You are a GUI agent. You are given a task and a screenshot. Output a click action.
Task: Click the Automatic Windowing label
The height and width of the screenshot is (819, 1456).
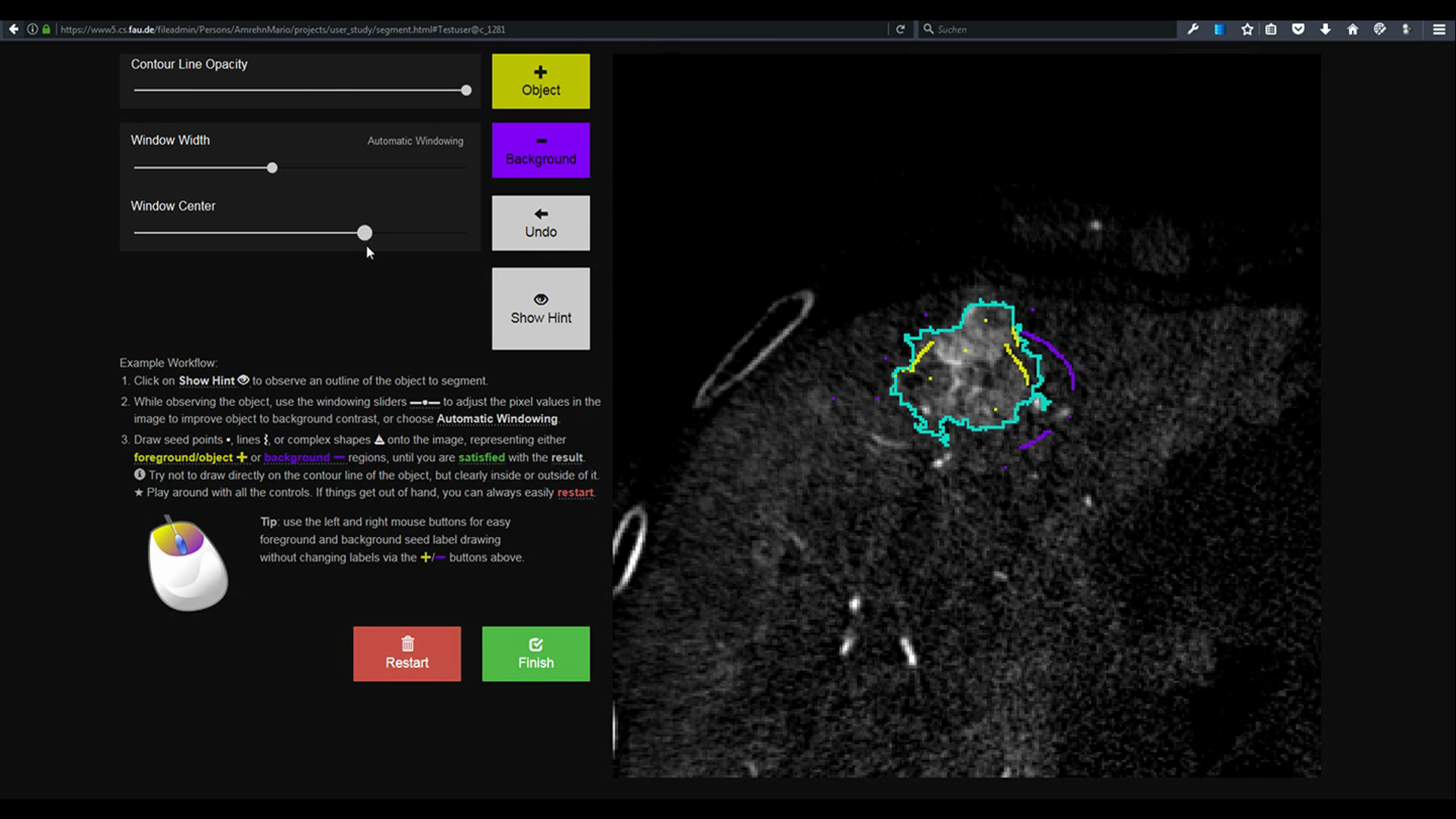(415, 140)
